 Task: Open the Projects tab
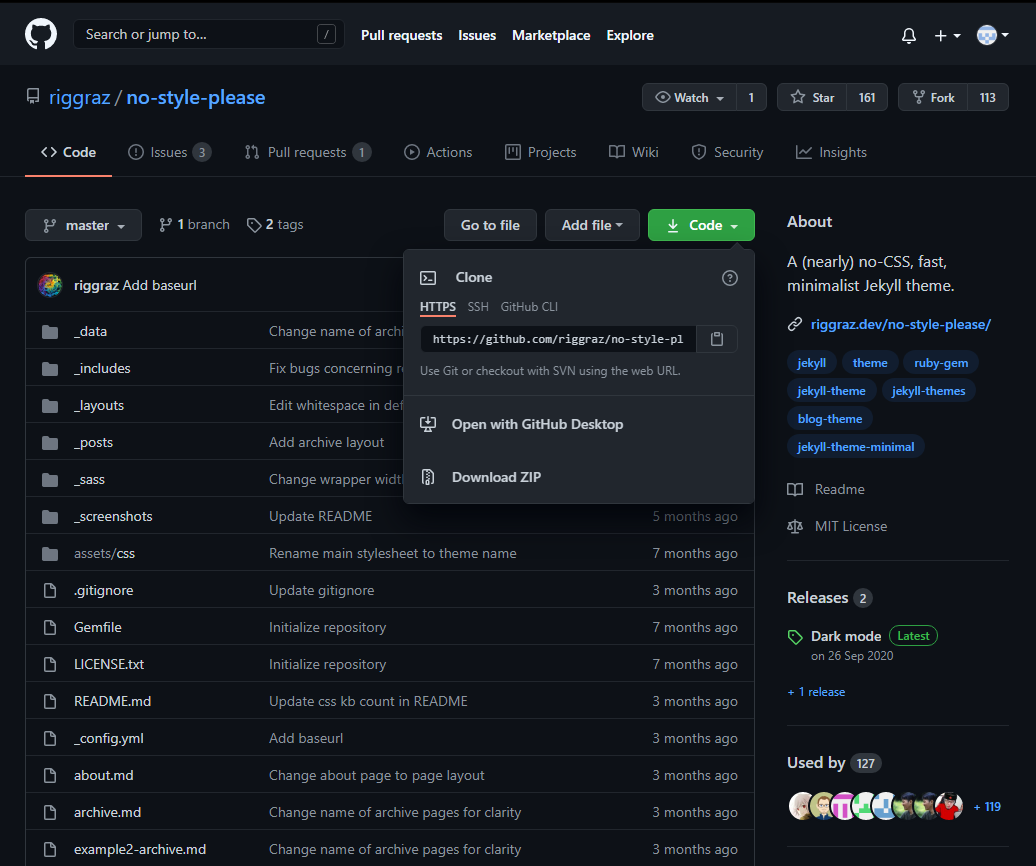(540, 153)
